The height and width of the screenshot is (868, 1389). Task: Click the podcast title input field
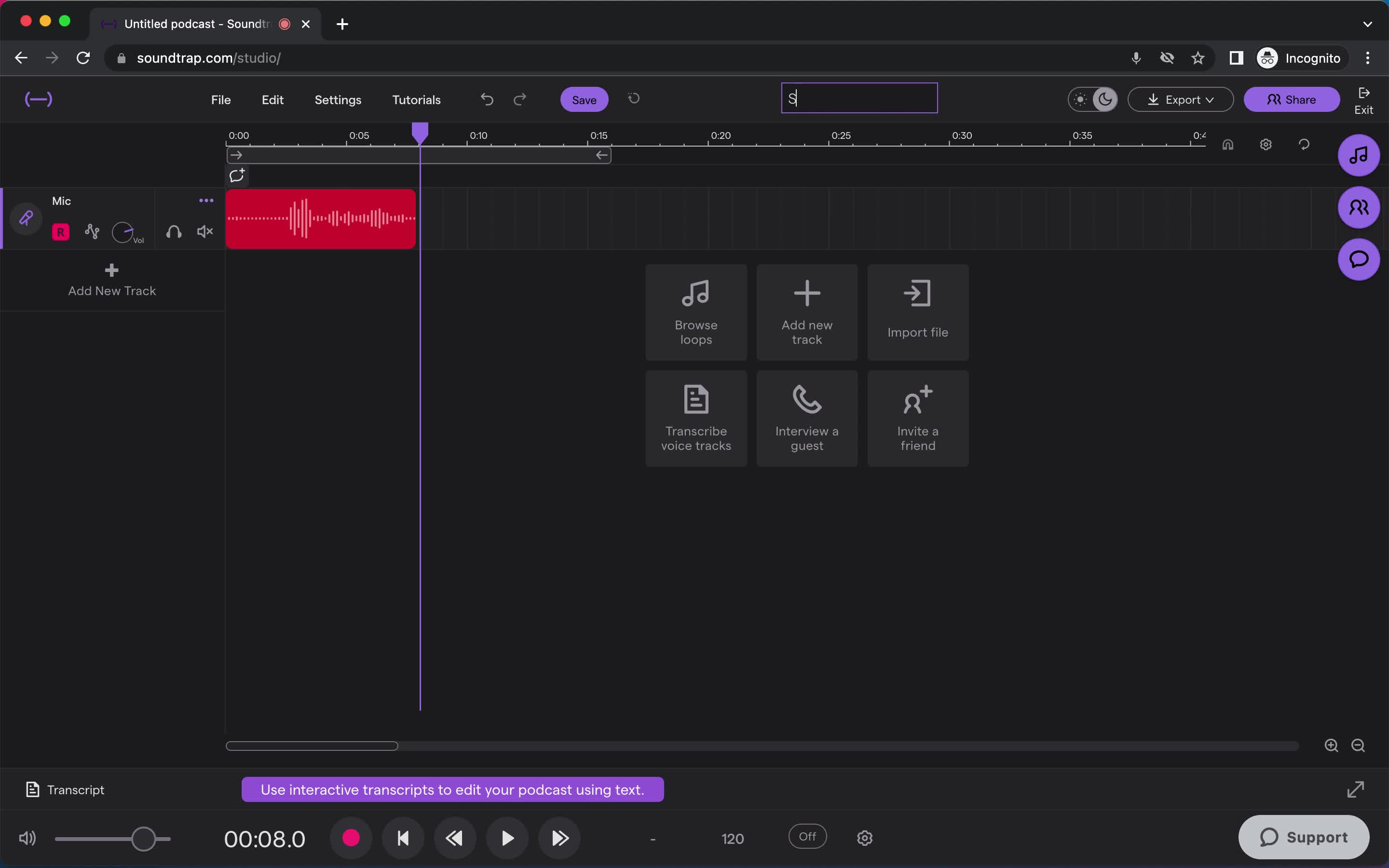pyautogui.click(x=858, y=98)
